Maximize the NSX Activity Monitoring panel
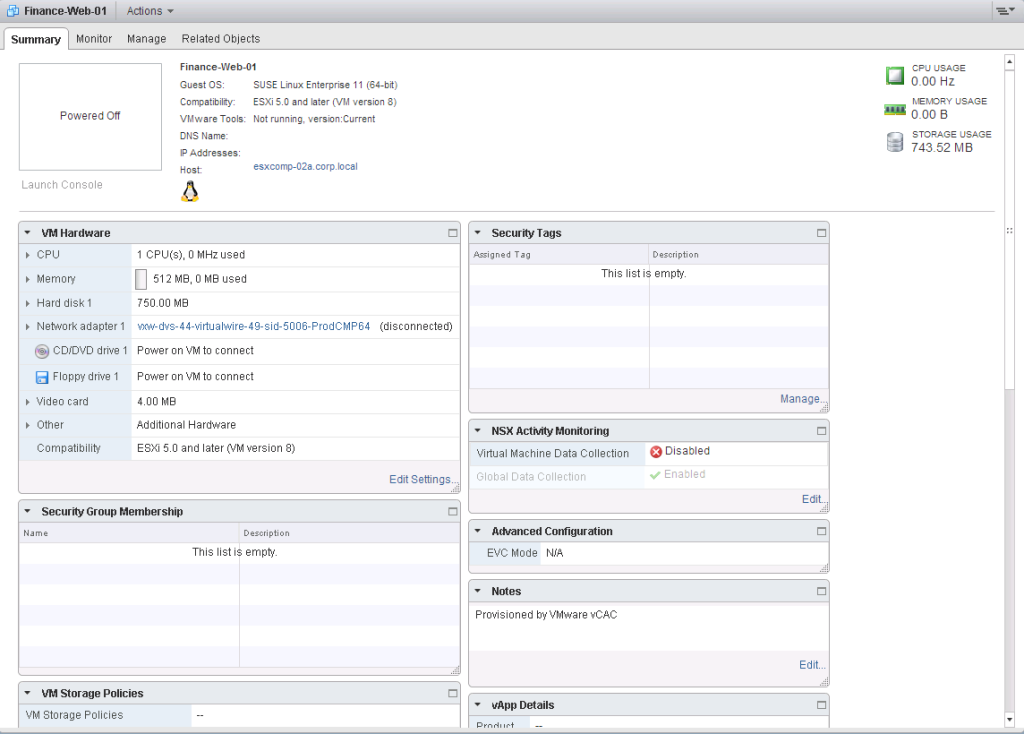Viewport: 1024px width, 734px height. tap(822, 431)
